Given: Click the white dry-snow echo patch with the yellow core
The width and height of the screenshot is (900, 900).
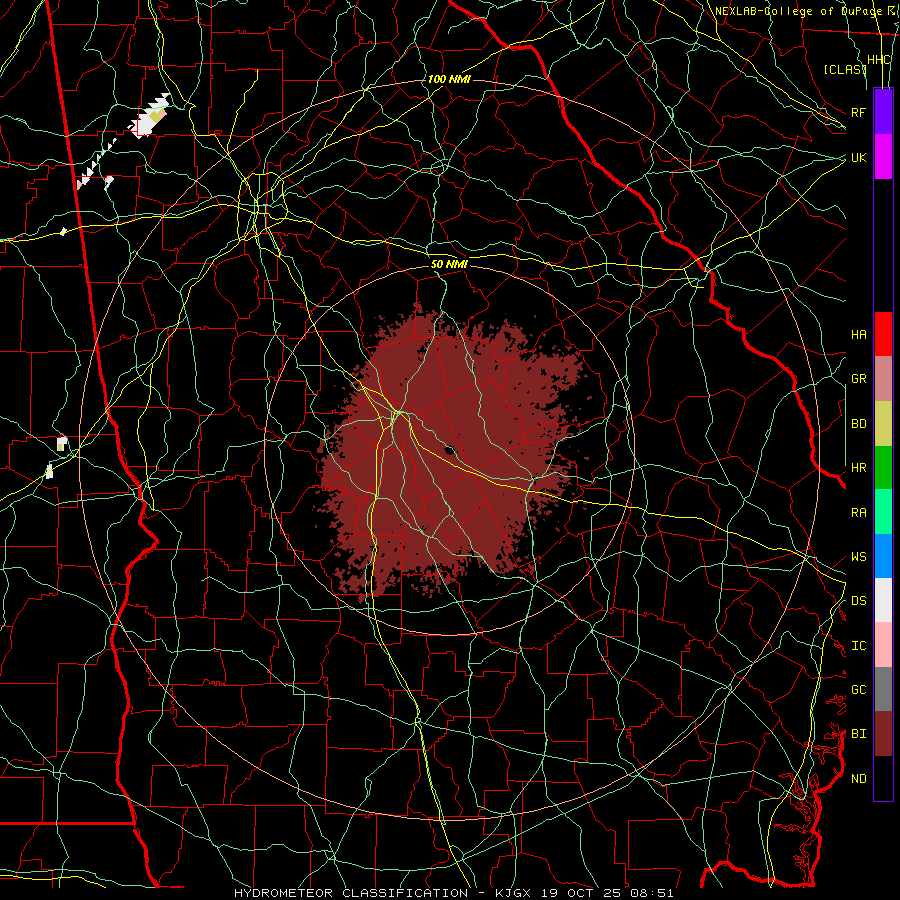Looking at the screenshot, I should (151, 116).
